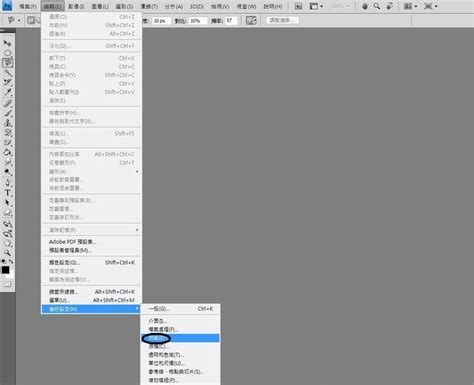Expand the 偏好設定(N) Preferences submenu
474x385 pixels.
coord(90,309)
